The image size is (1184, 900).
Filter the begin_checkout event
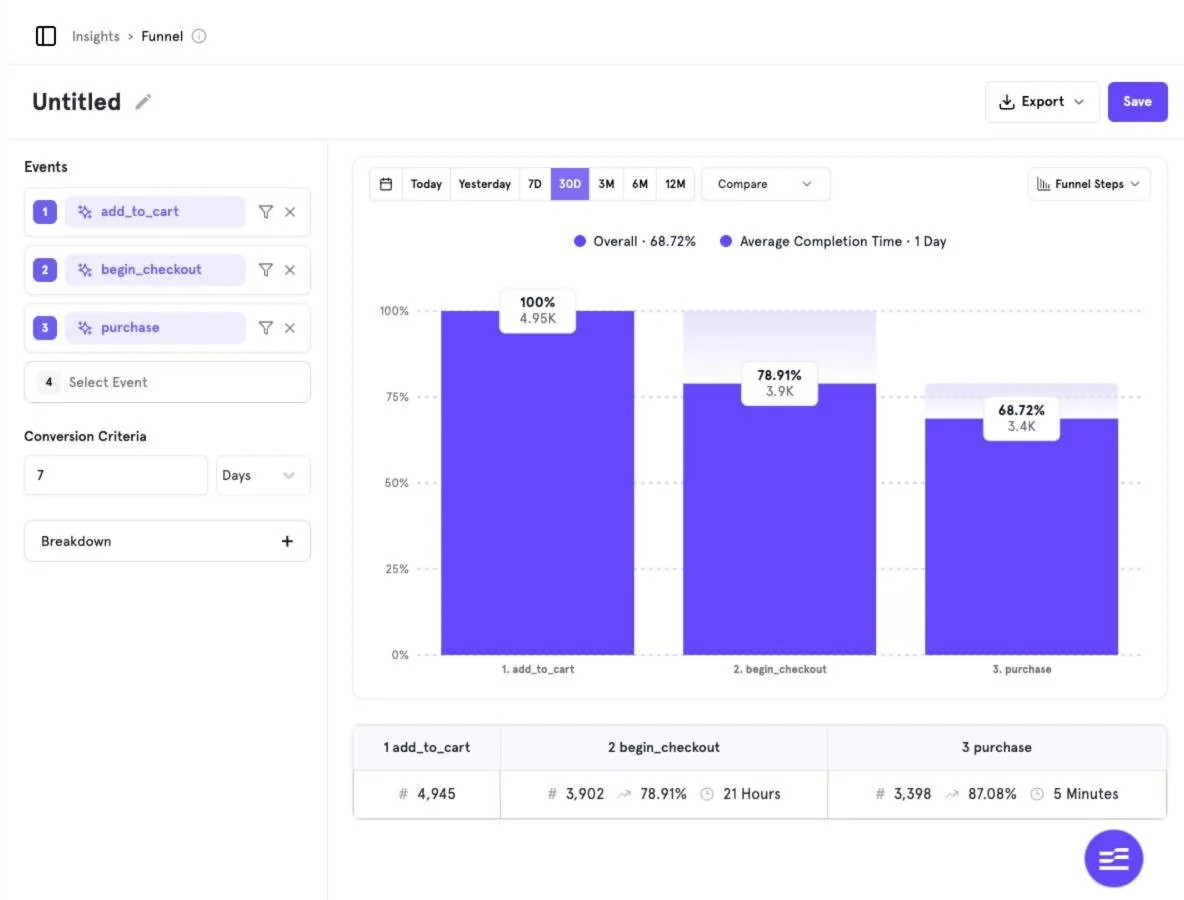(265, 270)
